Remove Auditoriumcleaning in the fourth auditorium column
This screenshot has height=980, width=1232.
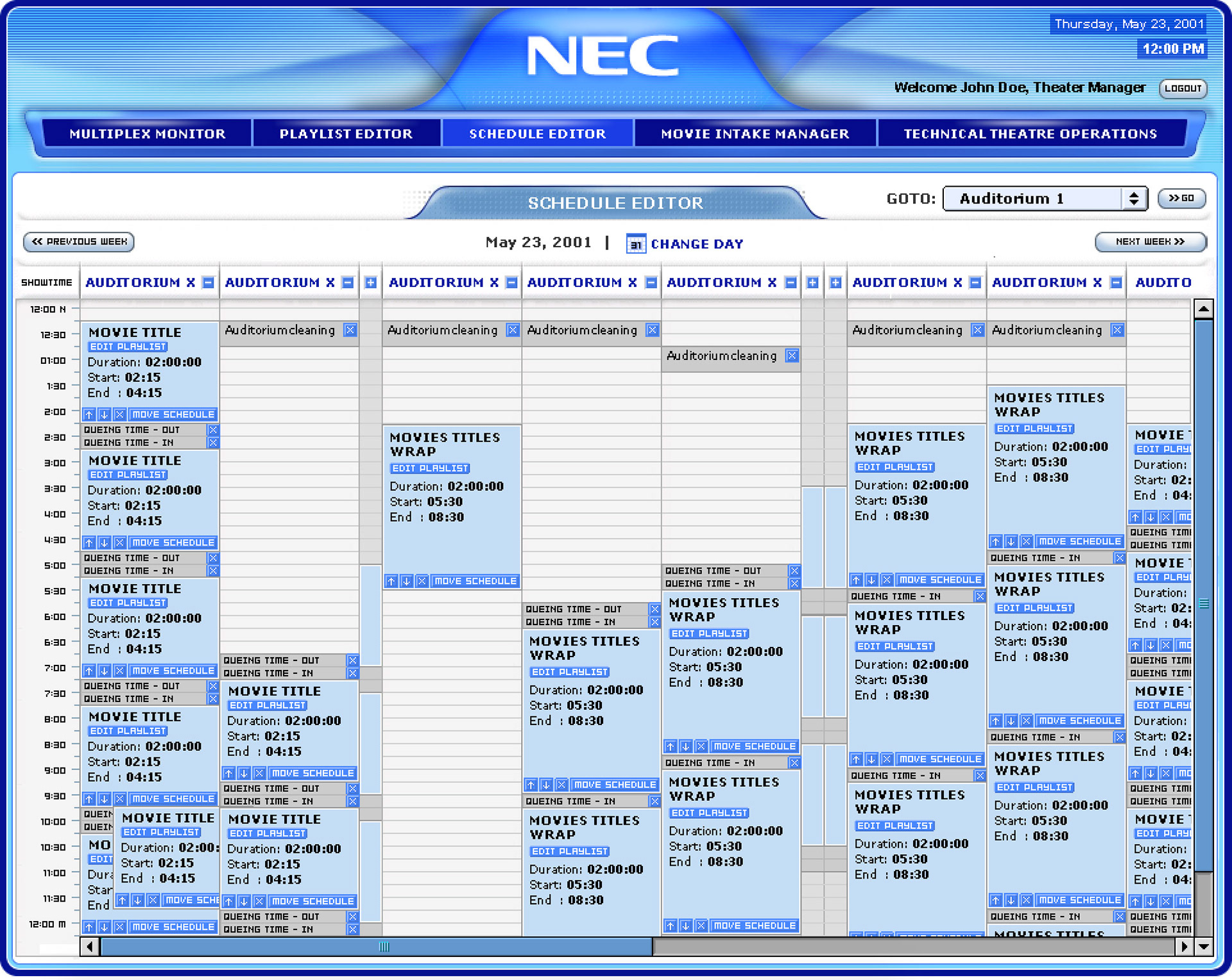click(x=653, y=330)
